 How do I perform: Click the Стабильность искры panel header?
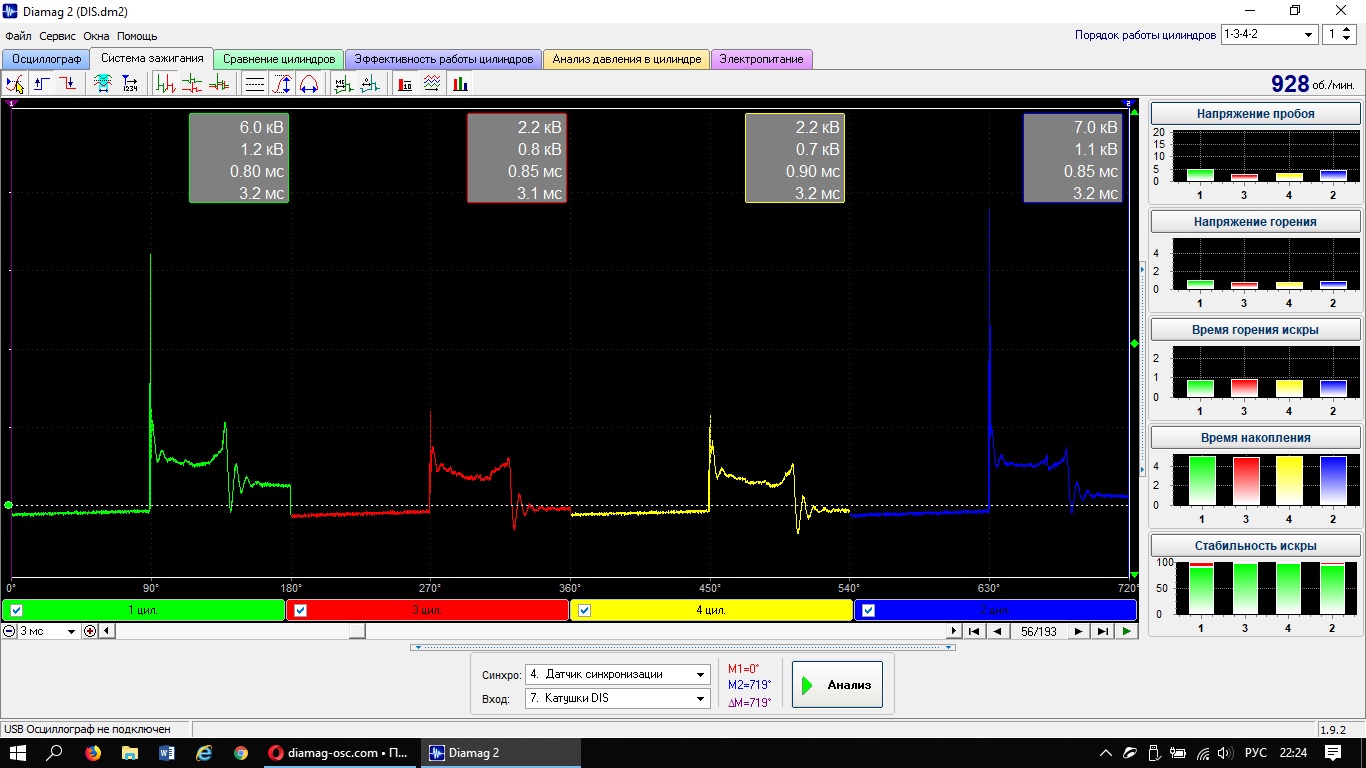pyautogui.click(x=1255, y=546)
